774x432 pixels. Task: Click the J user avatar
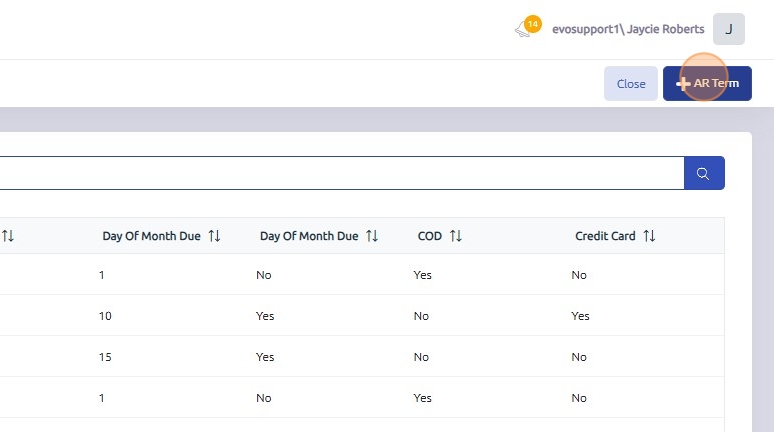(728, 29)
